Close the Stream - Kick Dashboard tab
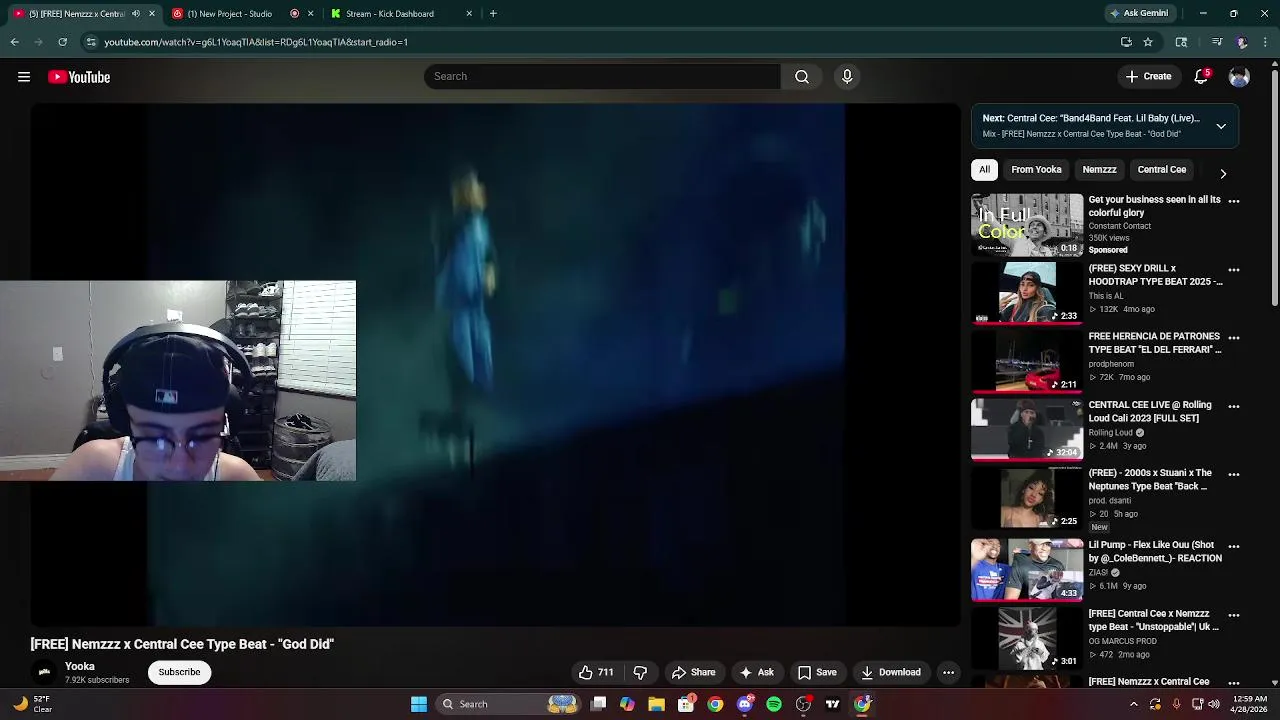 pos(469,13)
